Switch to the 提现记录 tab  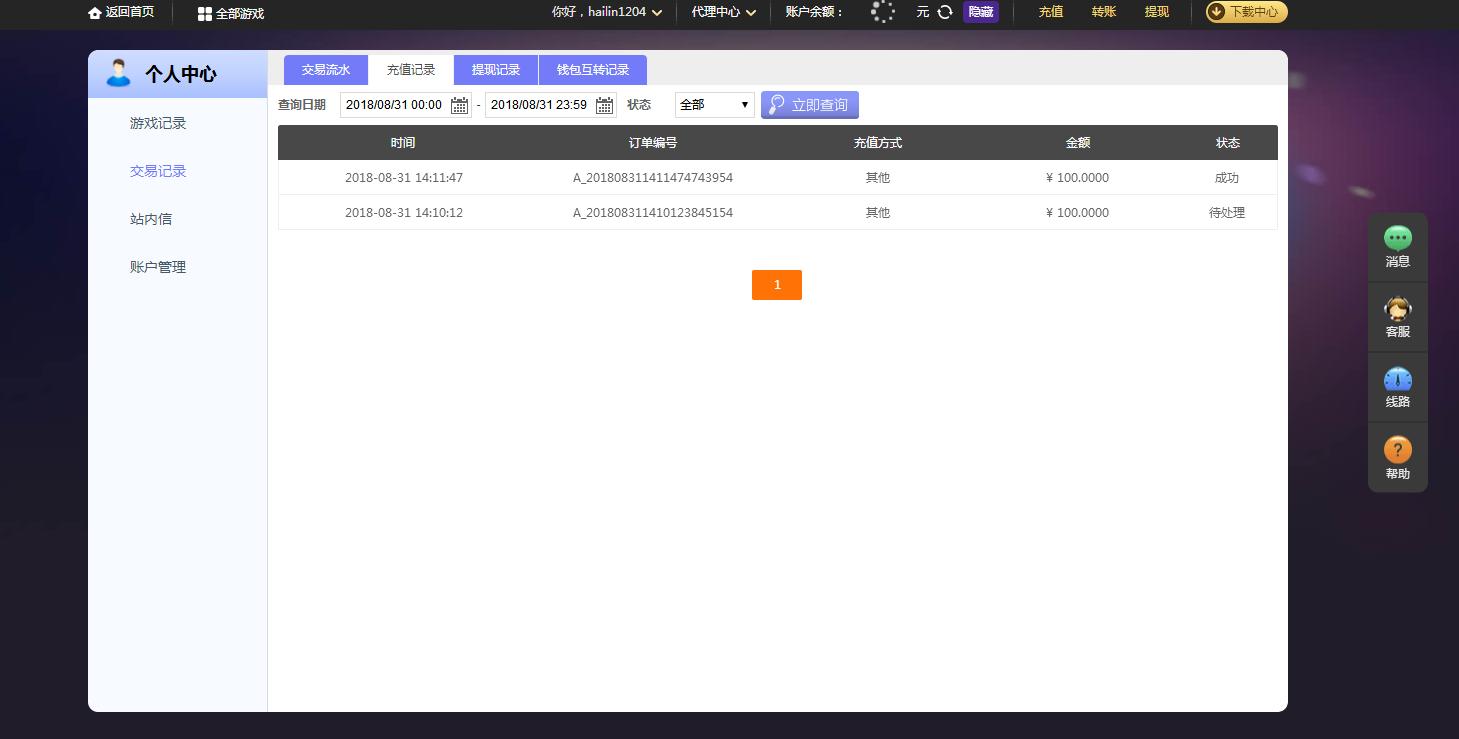tap(495, 69)
